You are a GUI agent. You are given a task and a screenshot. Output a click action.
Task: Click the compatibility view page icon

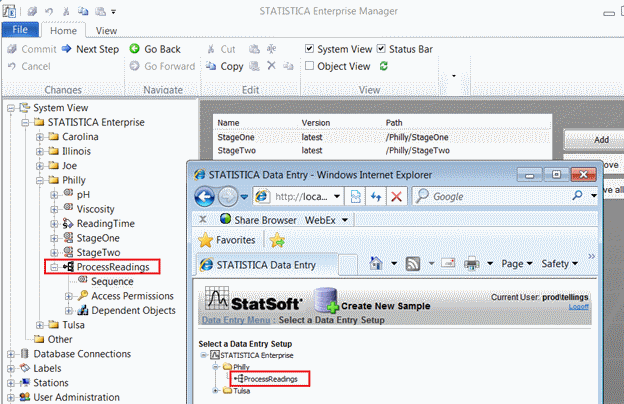click(x=355, y=196)
